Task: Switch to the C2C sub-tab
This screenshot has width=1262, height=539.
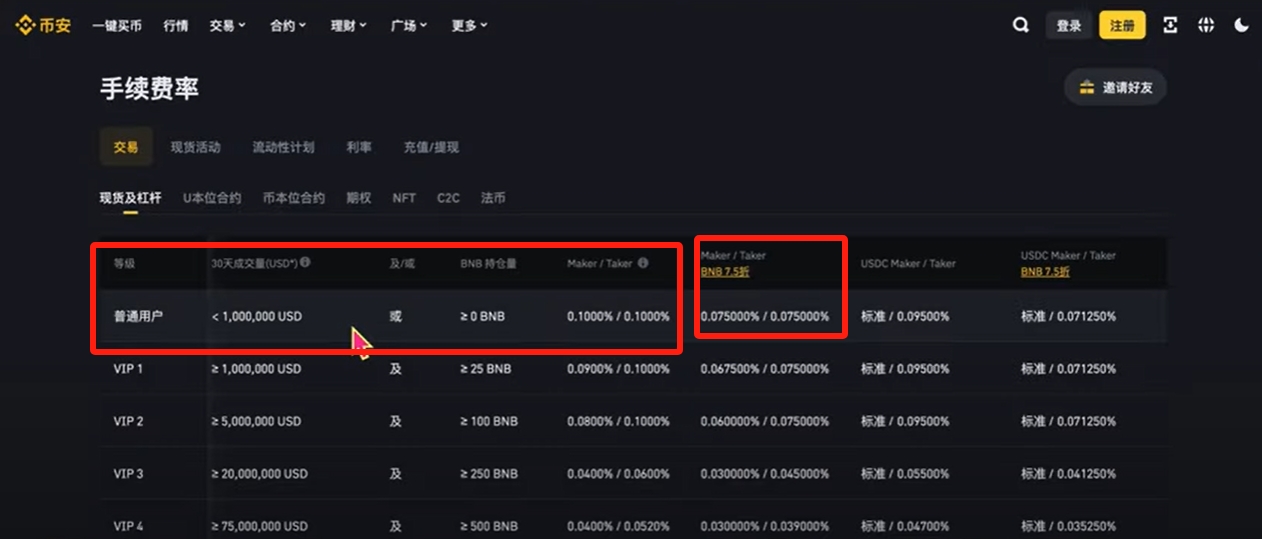Action: [x=448, y=198]
